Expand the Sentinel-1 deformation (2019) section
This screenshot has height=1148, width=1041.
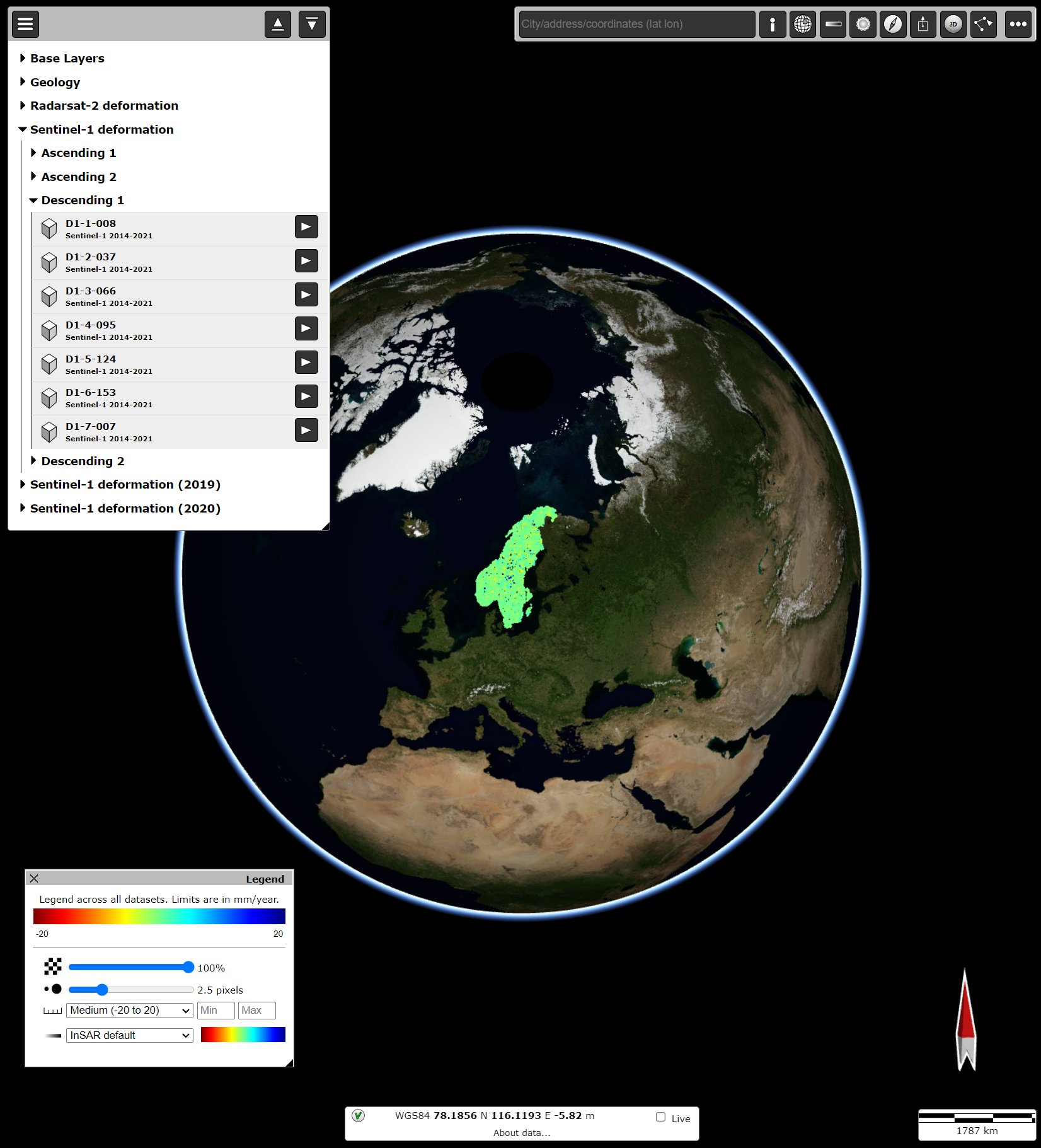23,484
